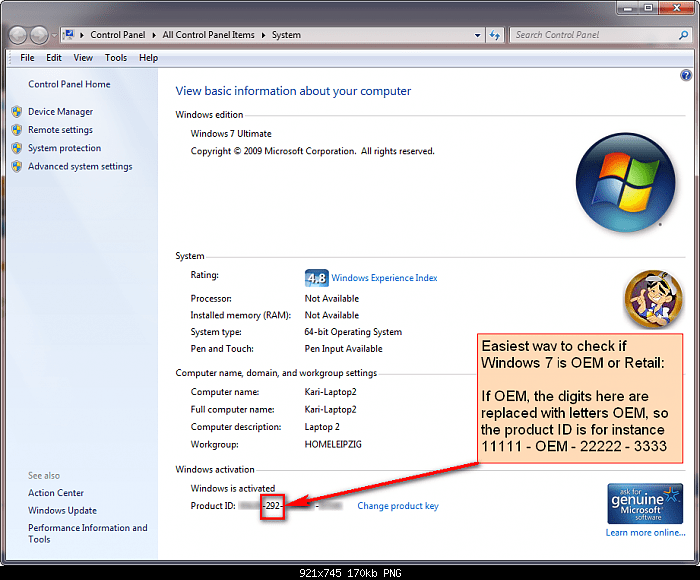Select All Control Panel Items breadcrumb
700x580 pixels.
[208, 35]
